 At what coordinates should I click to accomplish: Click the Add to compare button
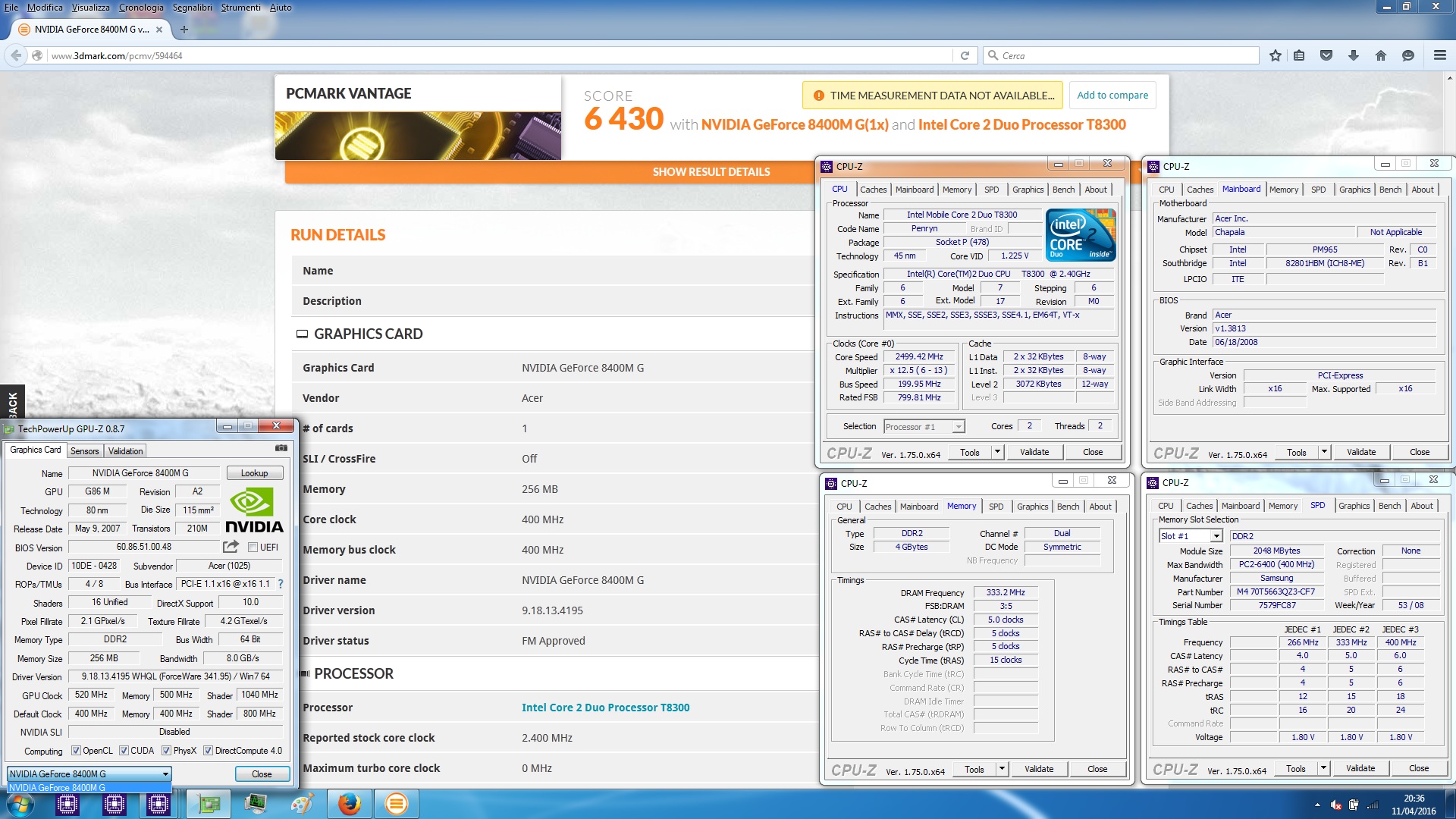click(1112, 95)
